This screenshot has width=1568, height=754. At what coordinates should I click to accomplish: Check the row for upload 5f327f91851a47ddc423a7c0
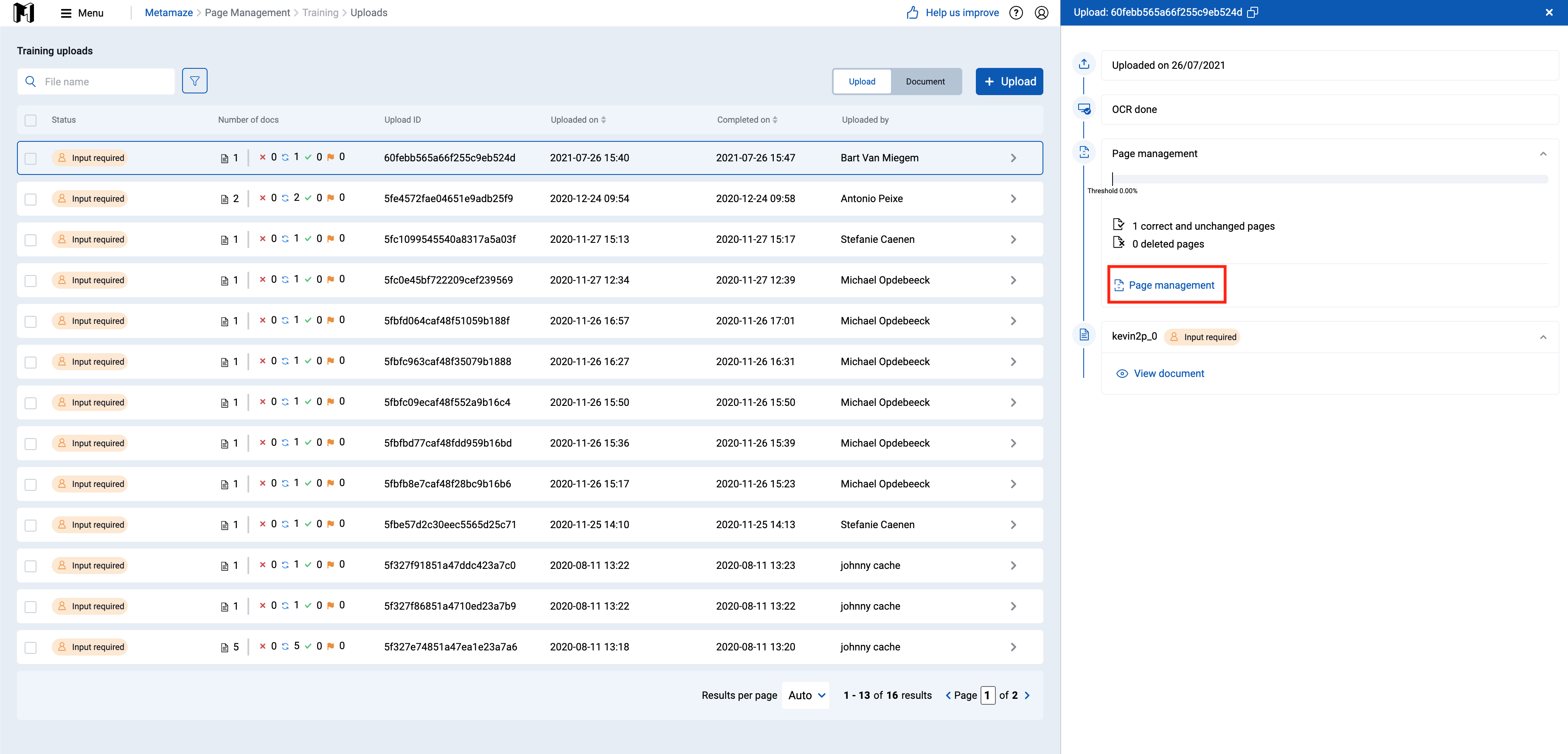coord(31,566)
